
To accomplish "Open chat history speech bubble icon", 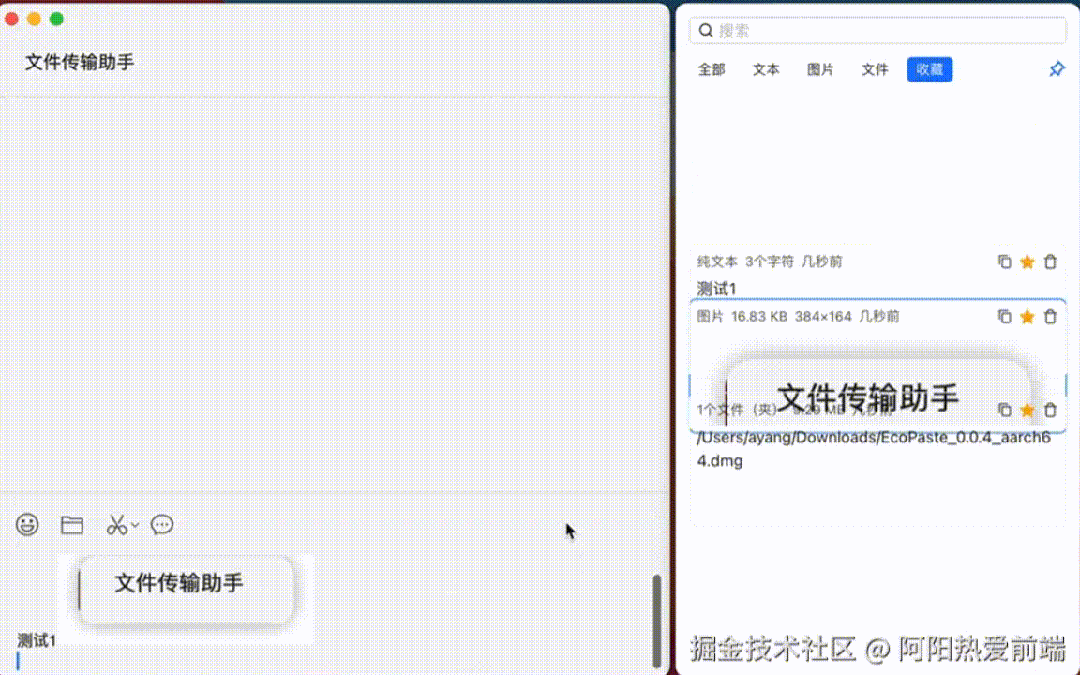I will (x=162, y=525).
